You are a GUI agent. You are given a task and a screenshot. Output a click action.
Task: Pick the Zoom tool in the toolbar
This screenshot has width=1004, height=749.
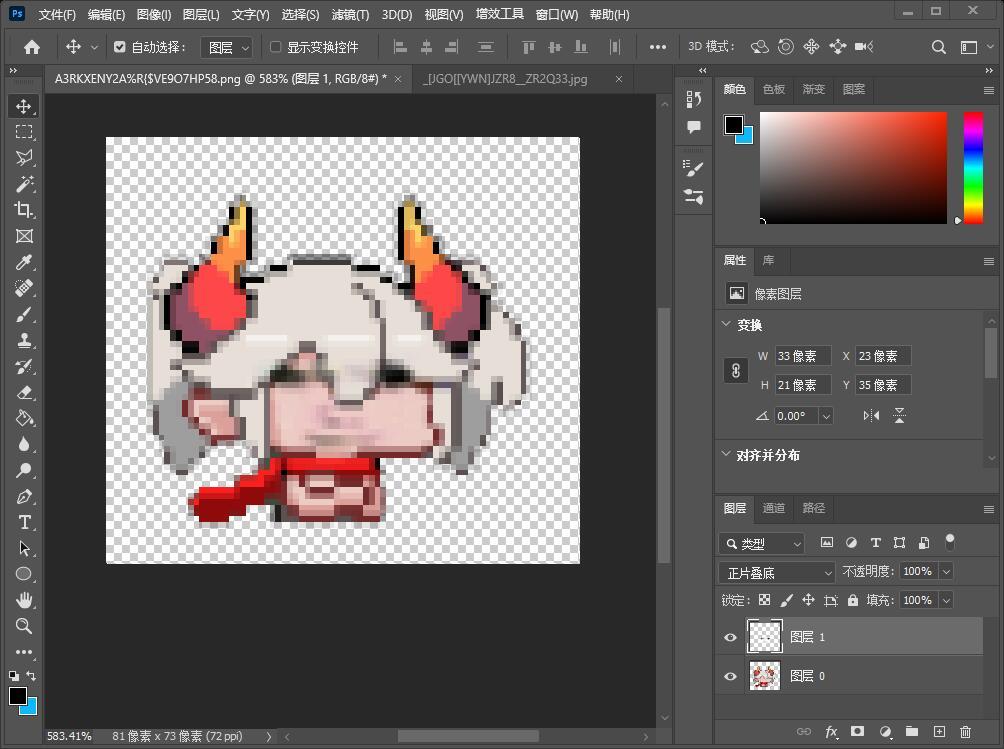click(24, 626)
